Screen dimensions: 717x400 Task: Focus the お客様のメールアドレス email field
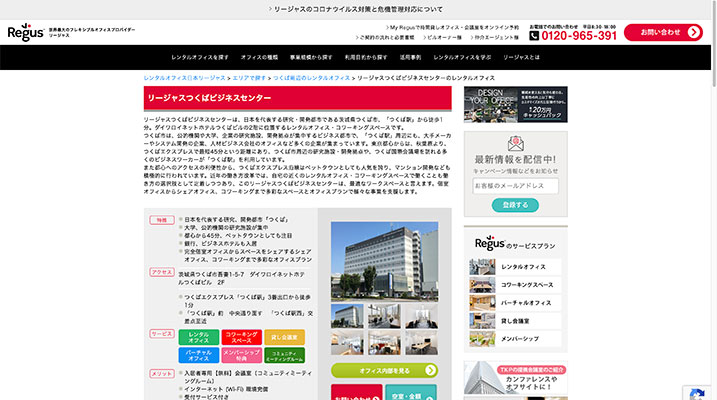click(x=515, y=186)
